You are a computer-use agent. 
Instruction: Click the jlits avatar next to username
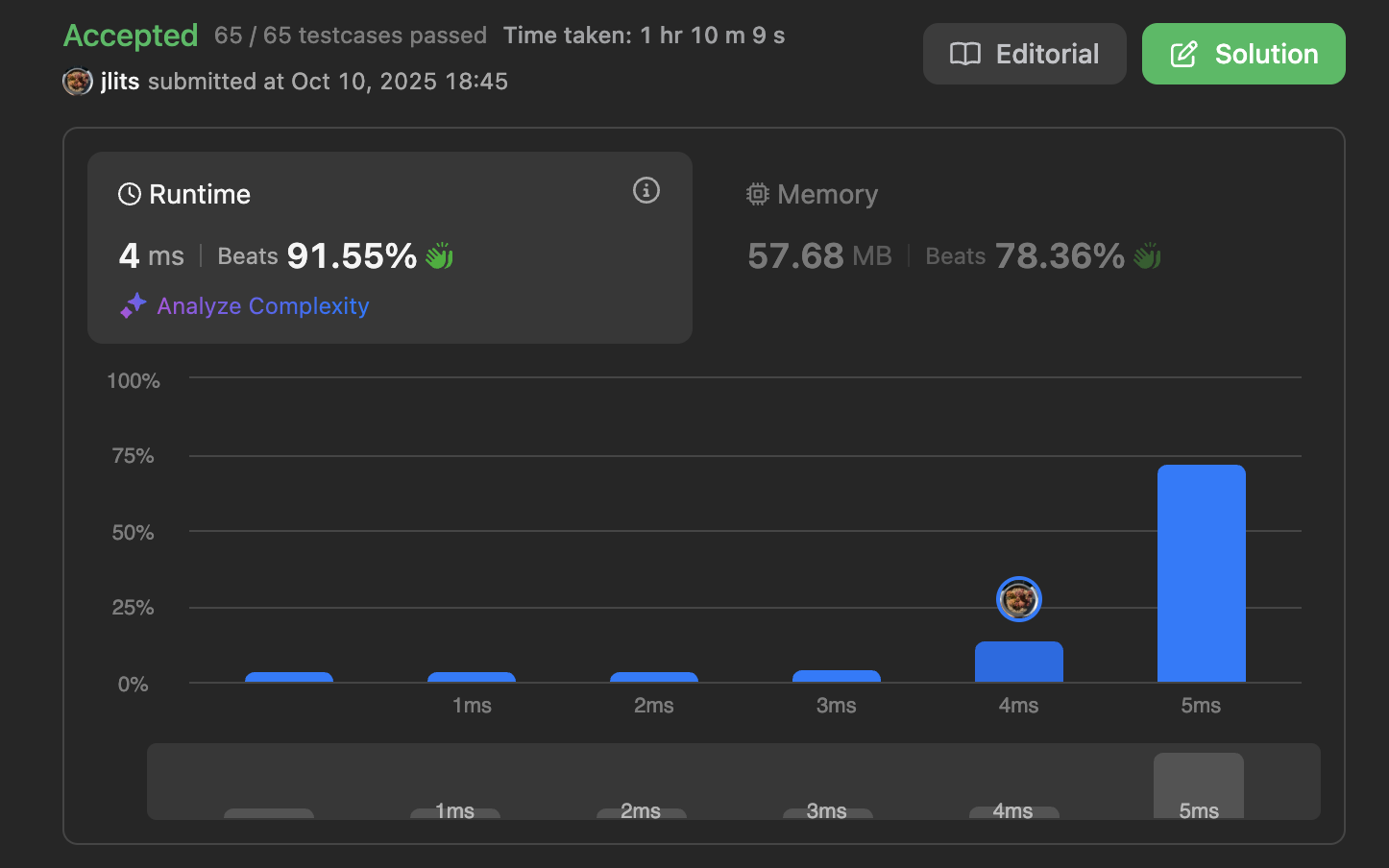point(78,82)
